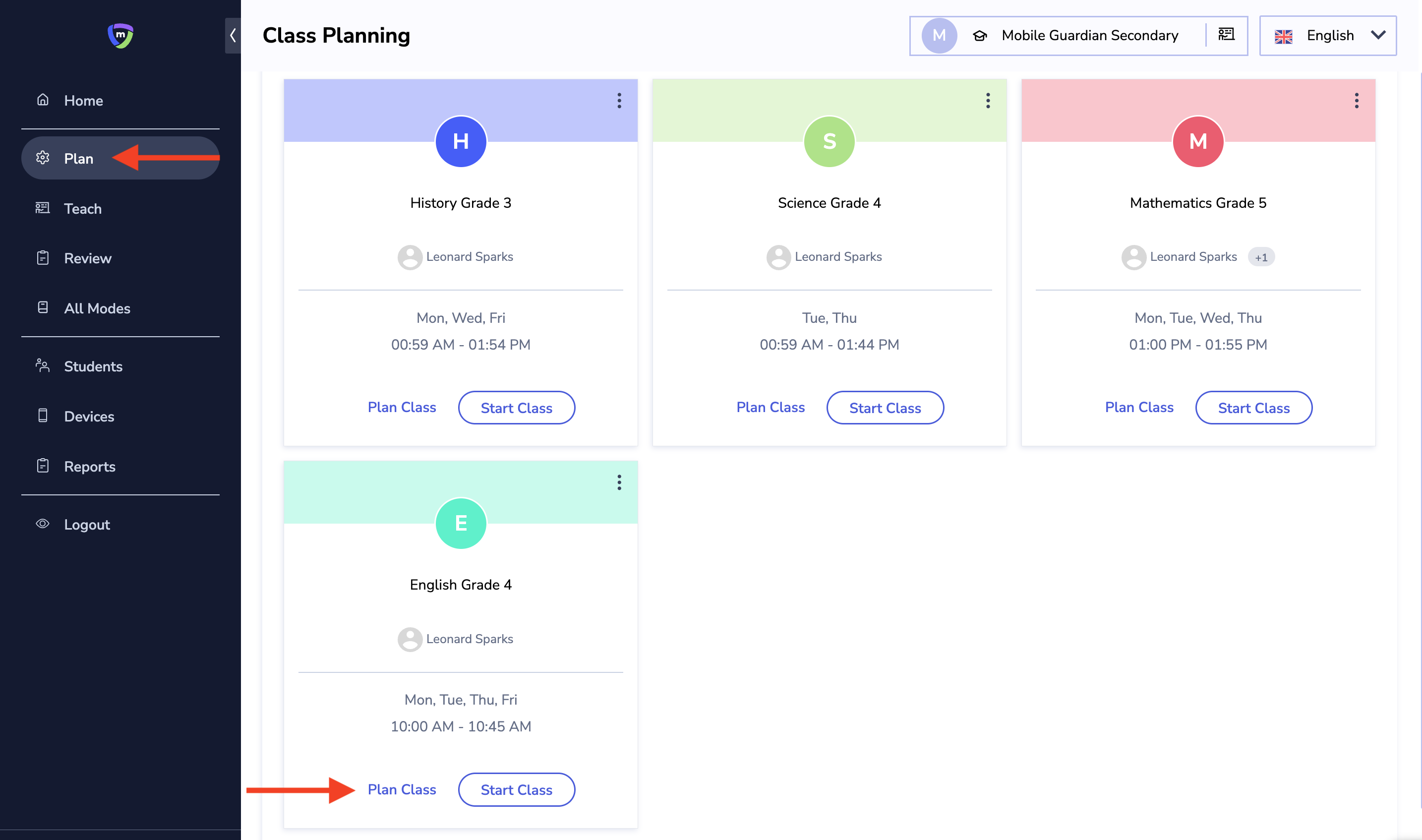Click the Devices icon in sidebar
This screenshot has width=1422, height=840.
point(43,416)
